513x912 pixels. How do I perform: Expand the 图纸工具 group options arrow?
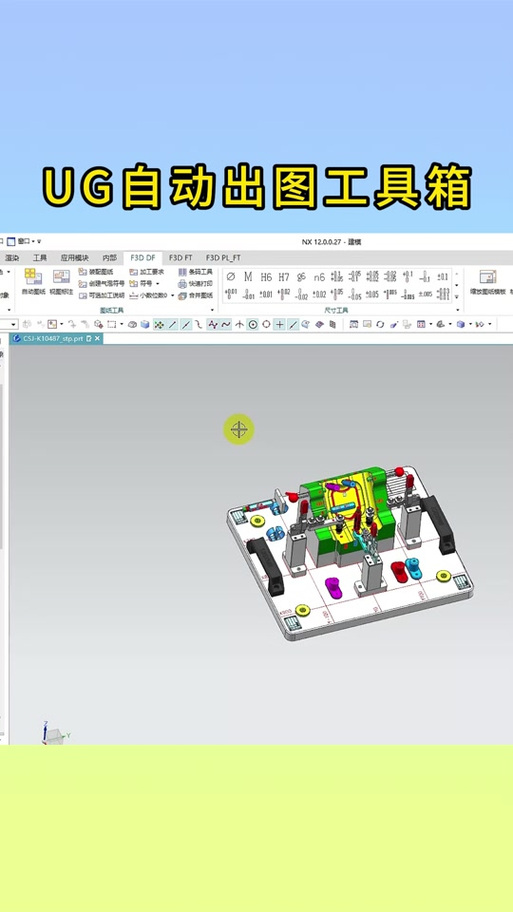tap(212, 310)
